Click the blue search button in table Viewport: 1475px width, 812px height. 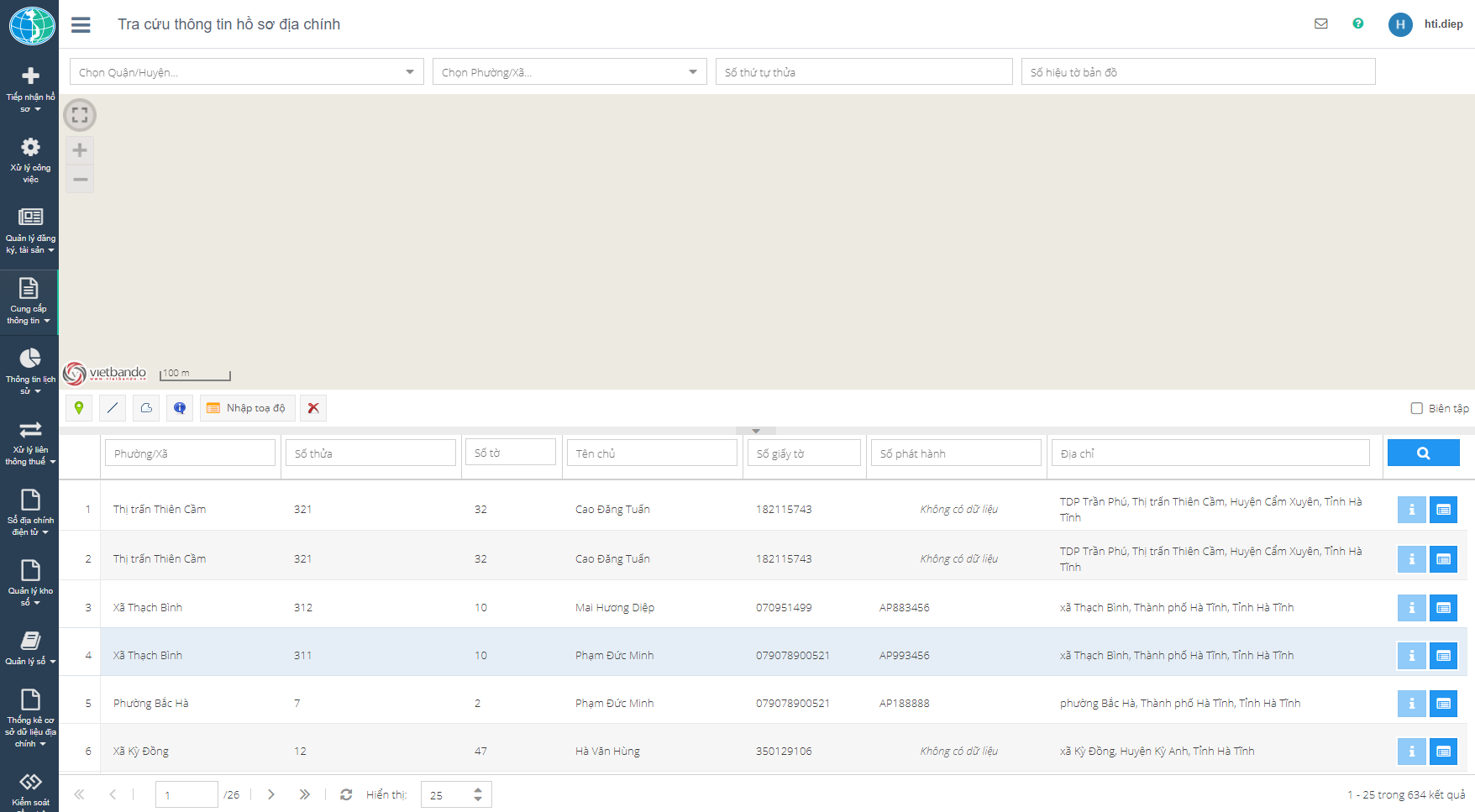click(x=1423, y=453)
